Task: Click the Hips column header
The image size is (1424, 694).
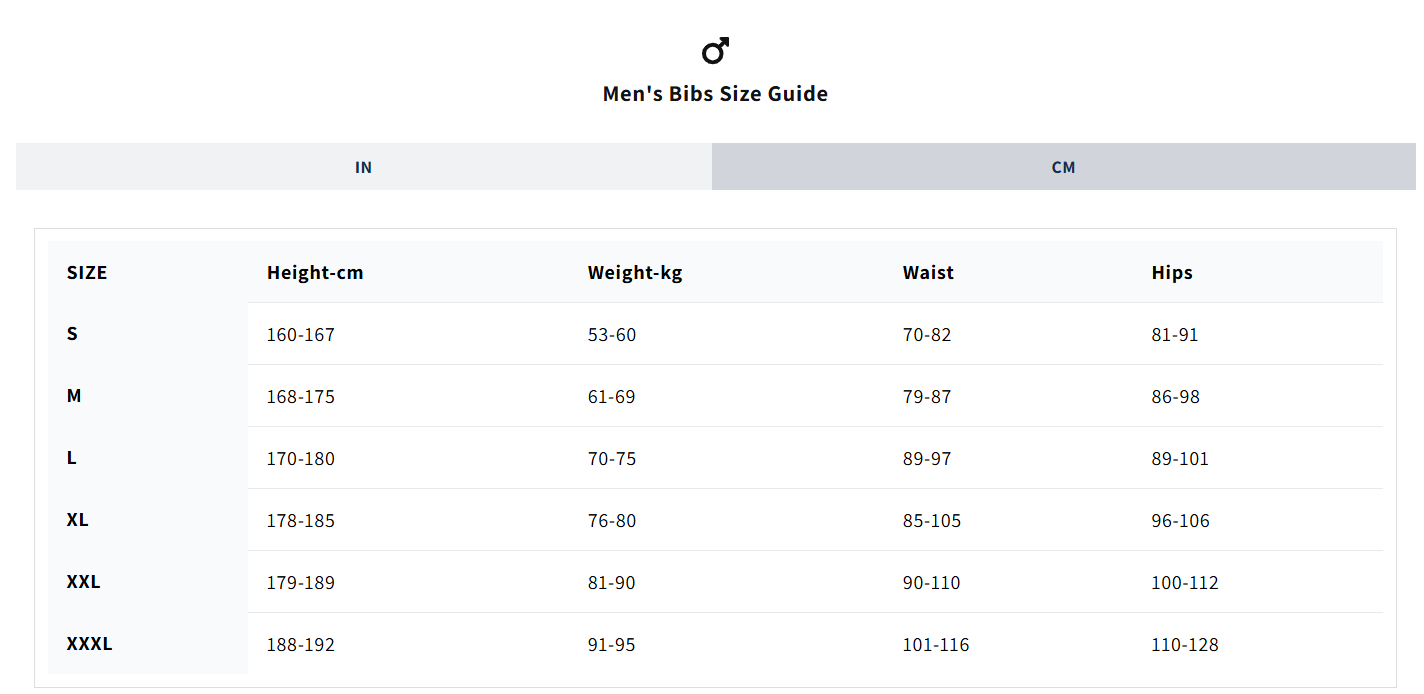Action: pos(1172,272)
